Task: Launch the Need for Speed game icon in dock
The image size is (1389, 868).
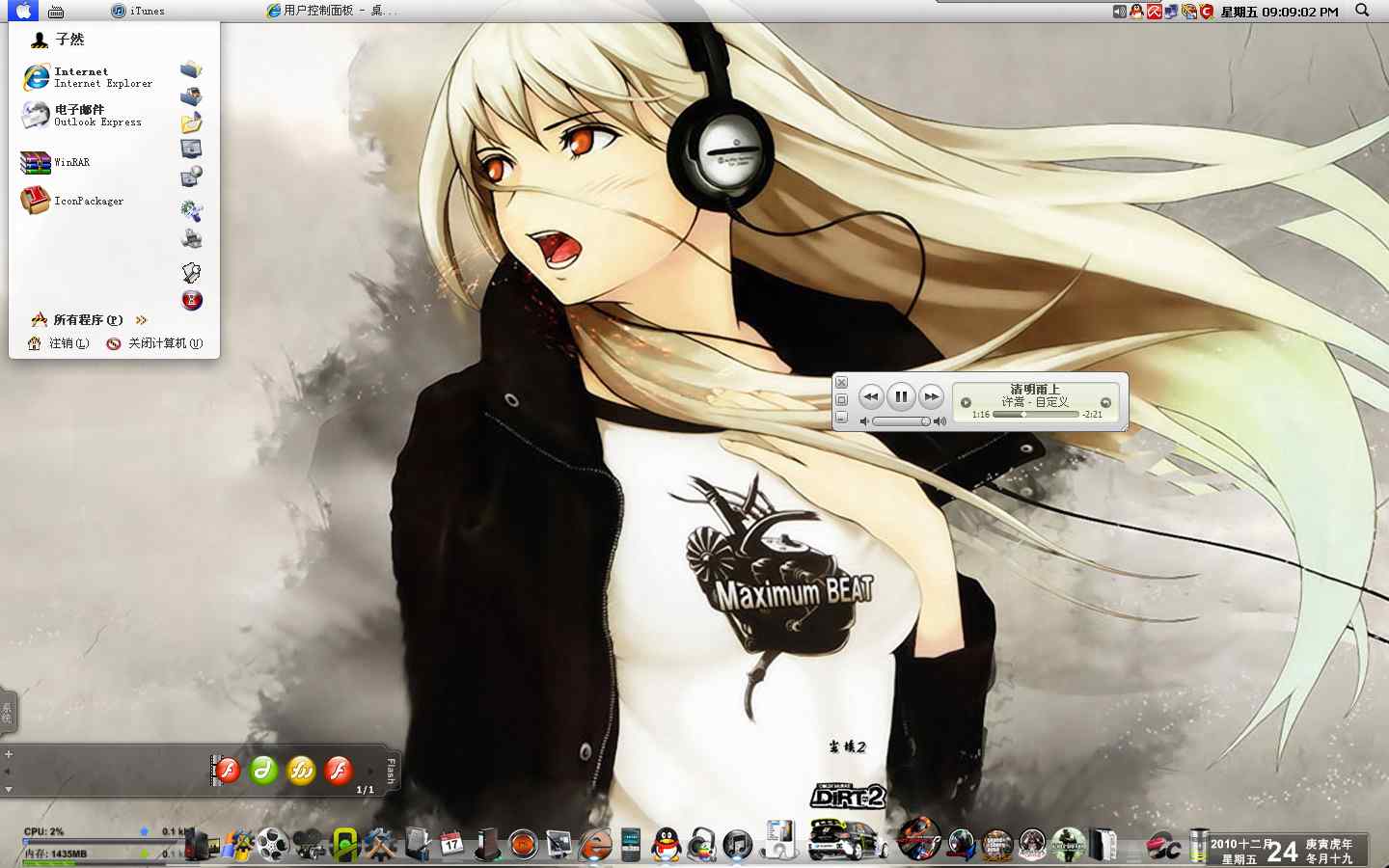Action: 917,838
